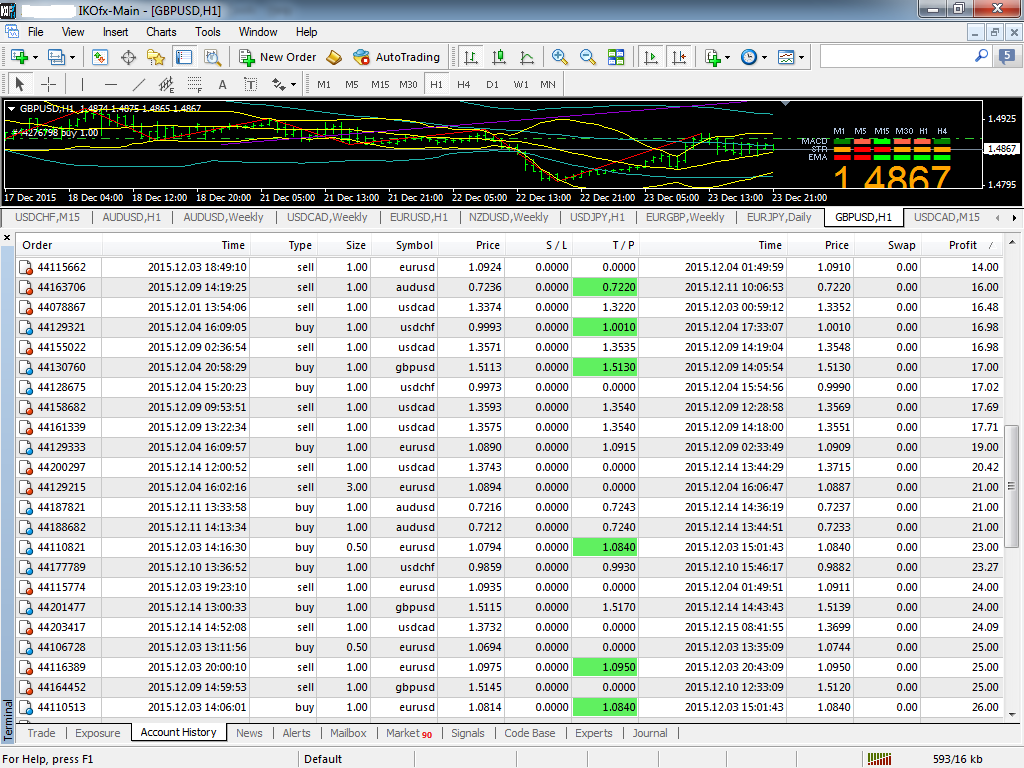
Task: Select the cursor arrow tool
Action: 20,84
